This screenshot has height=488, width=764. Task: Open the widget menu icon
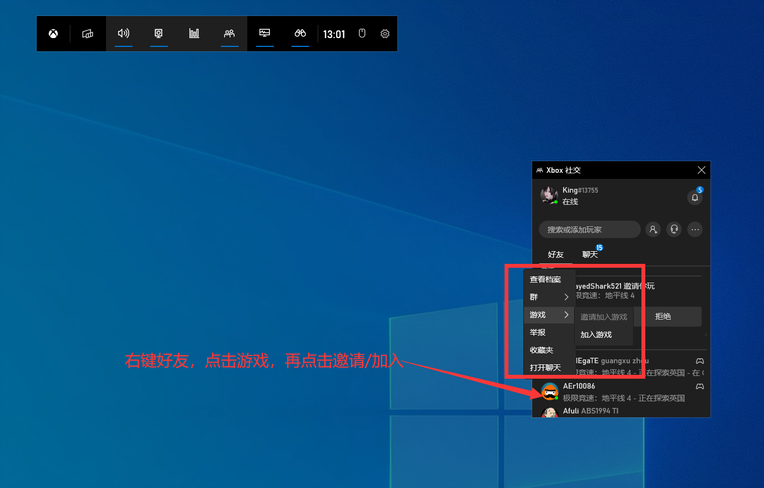click(88, 34)
